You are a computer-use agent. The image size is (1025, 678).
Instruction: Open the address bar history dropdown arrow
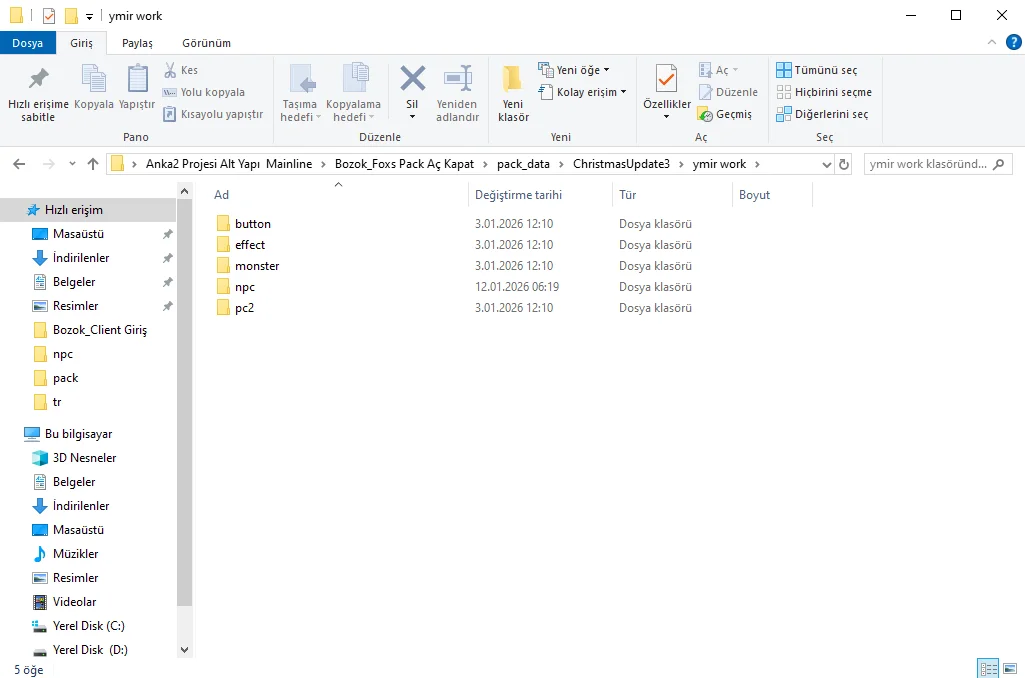[825, 164]
